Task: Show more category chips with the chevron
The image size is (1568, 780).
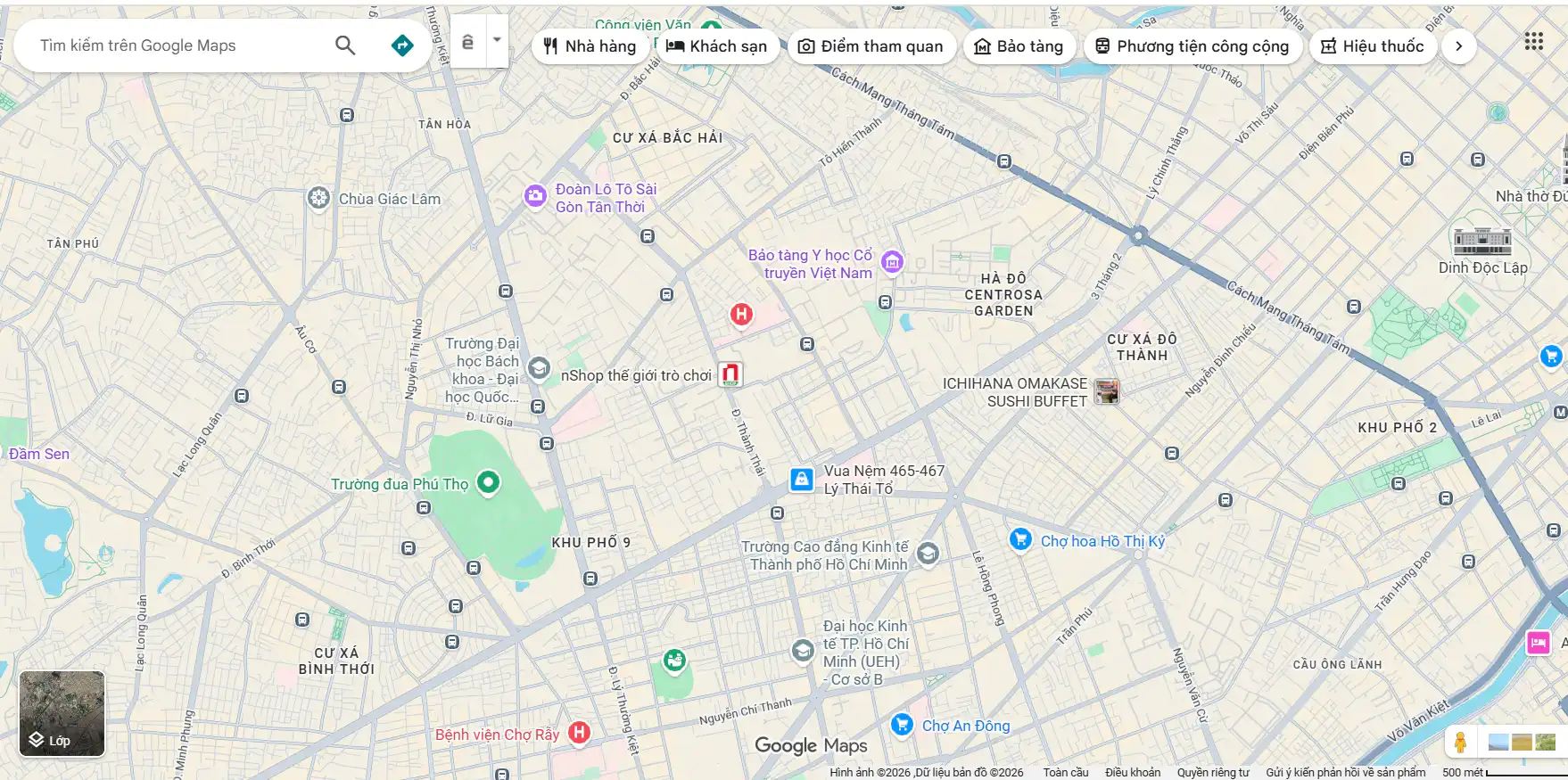Action: click(x=1459, y=46)
